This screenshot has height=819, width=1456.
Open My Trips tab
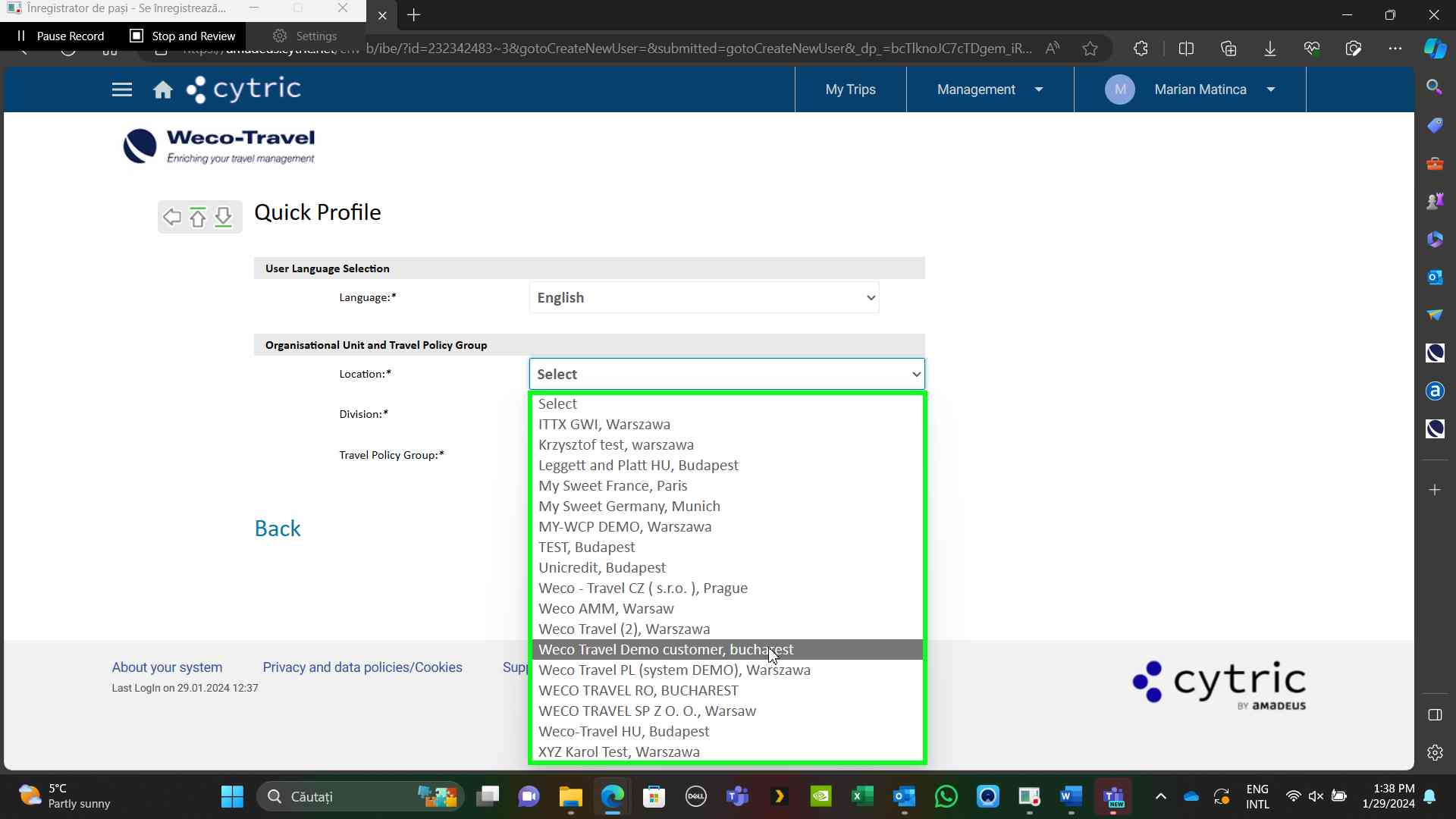coord(850,89)
